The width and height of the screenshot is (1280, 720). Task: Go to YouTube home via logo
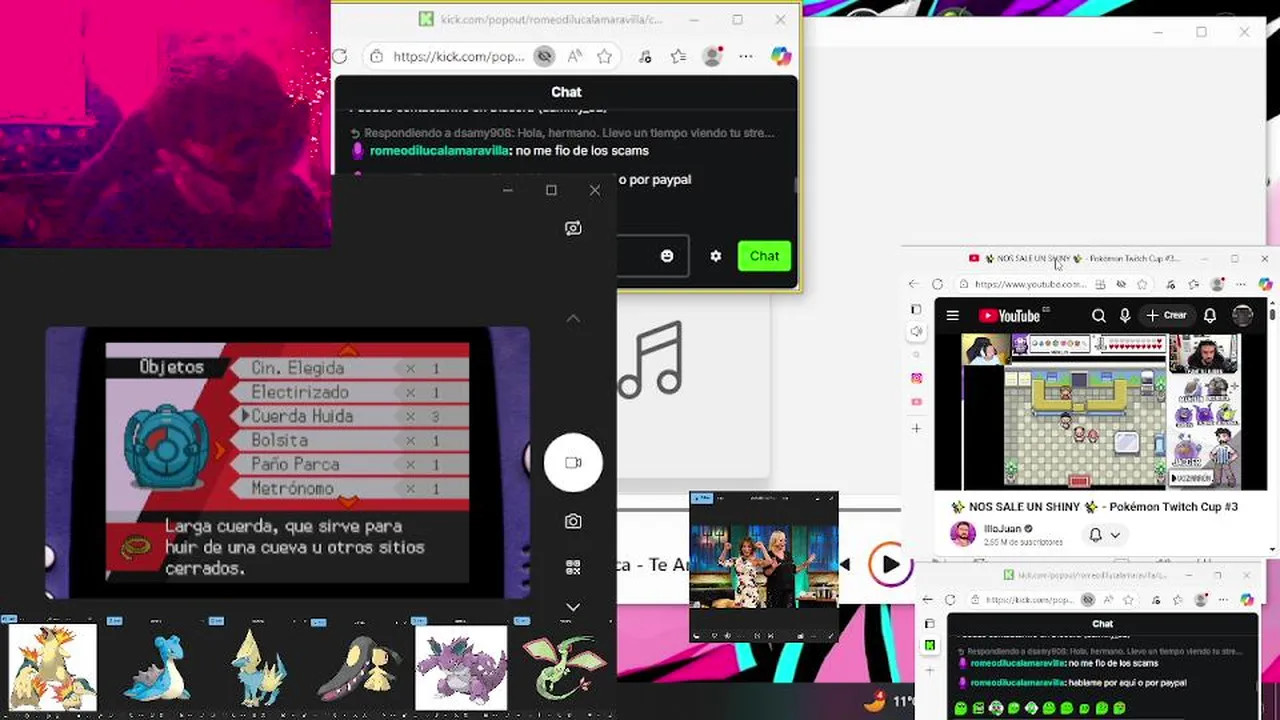coord(1010,316)
